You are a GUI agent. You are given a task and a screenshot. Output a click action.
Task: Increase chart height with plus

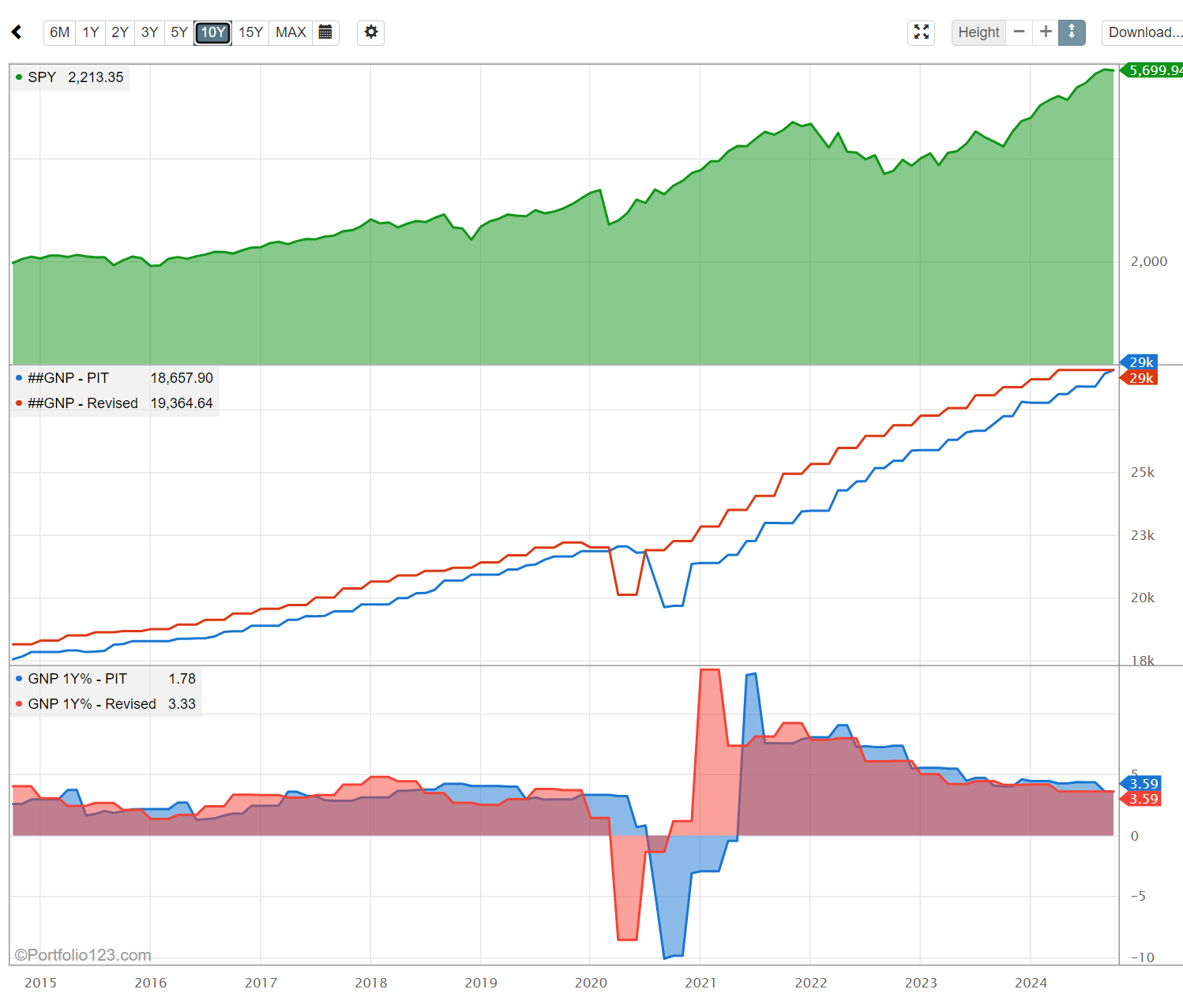click(1046, 32)
